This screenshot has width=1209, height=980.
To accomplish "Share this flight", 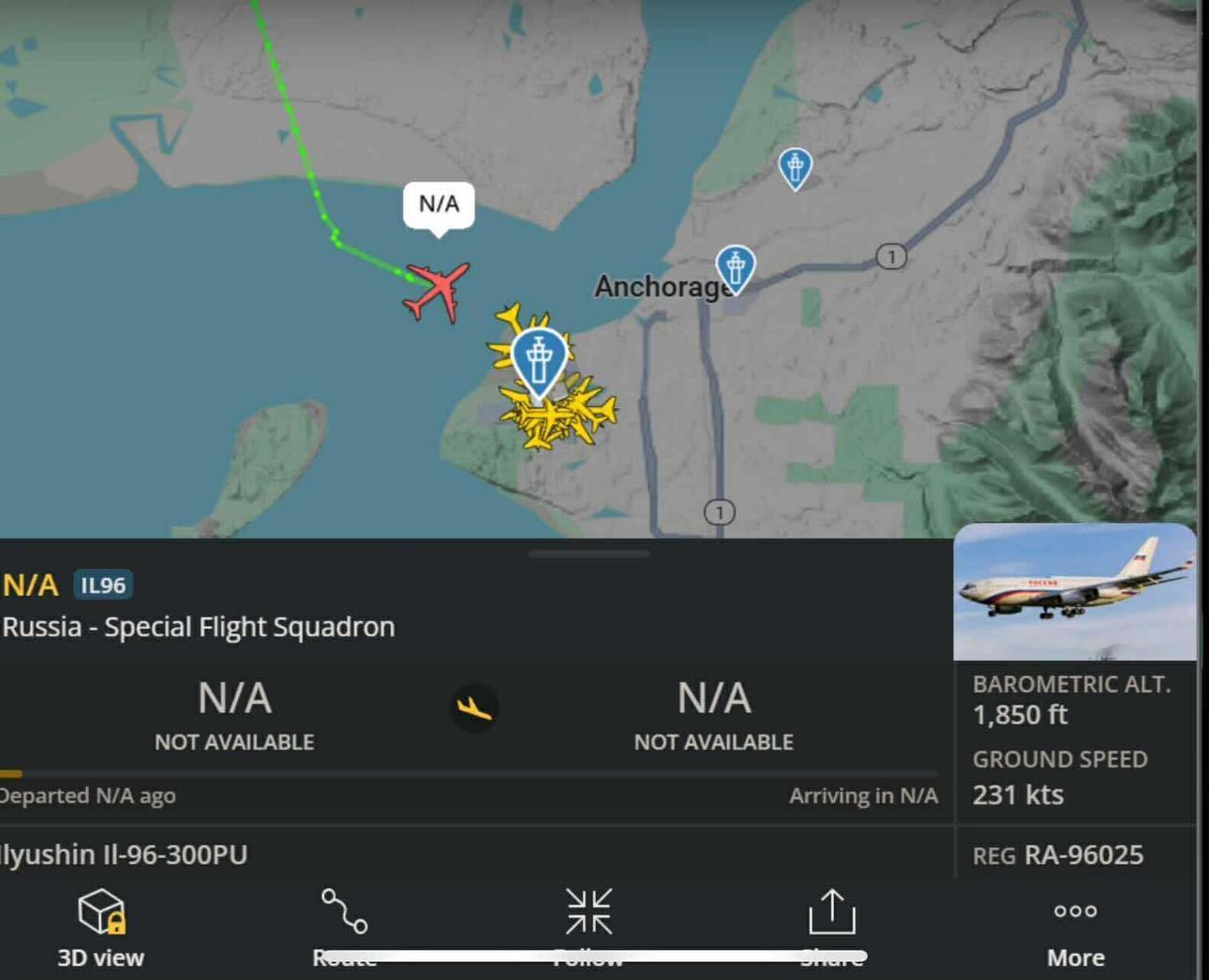I will pos(832,911).
